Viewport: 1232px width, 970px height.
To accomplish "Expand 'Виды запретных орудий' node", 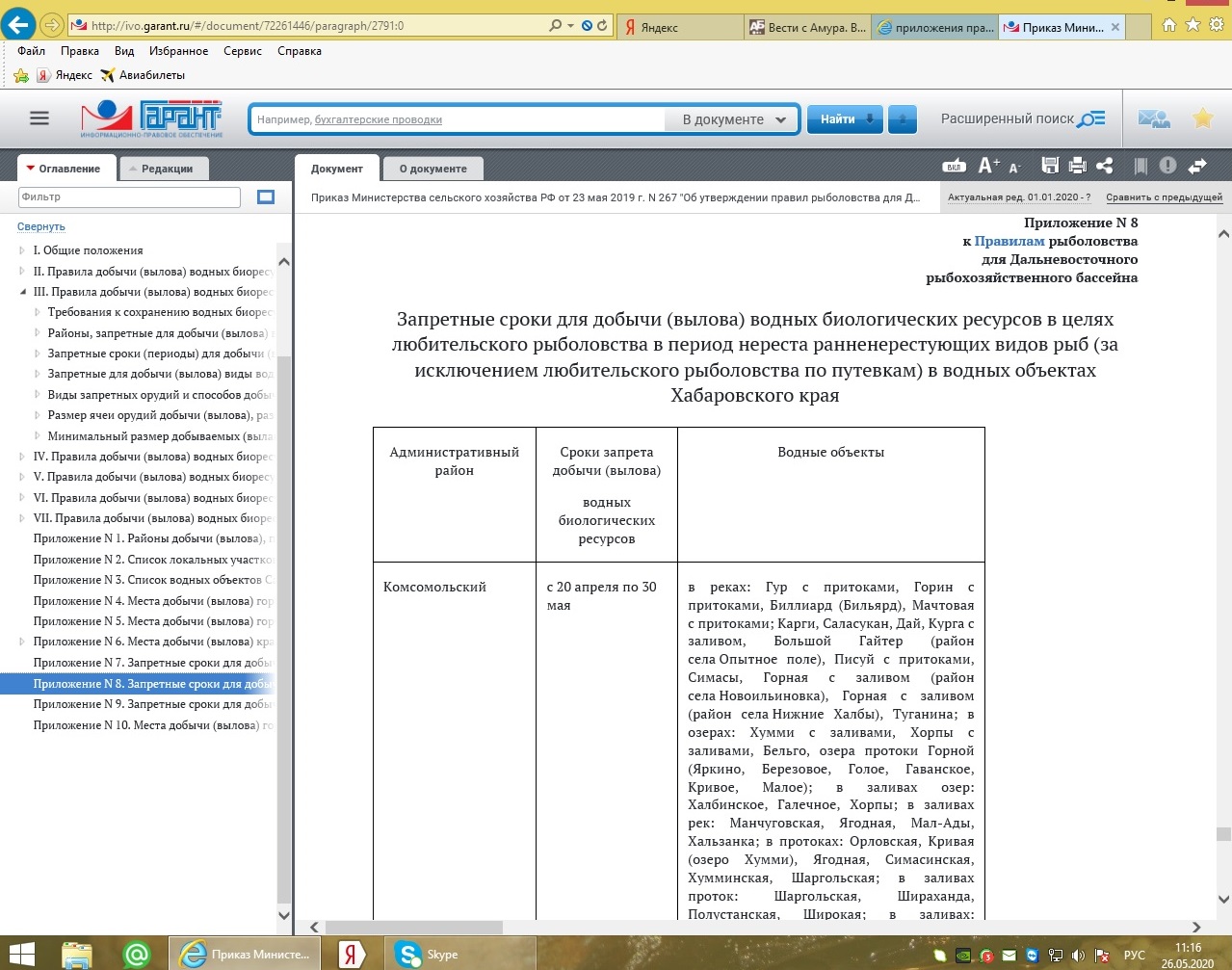I will tap(38, 395).
